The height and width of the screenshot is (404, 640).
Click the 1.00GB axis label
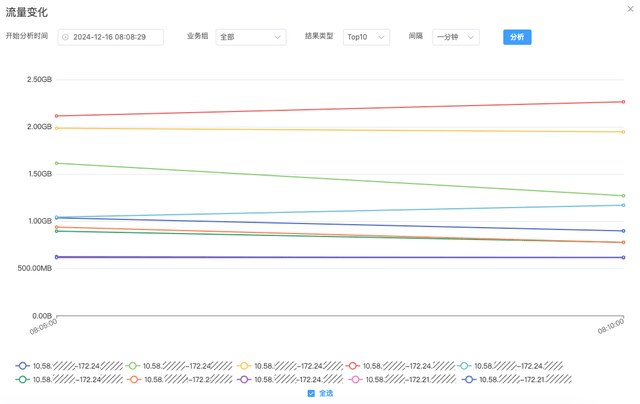tap(40, 221)
